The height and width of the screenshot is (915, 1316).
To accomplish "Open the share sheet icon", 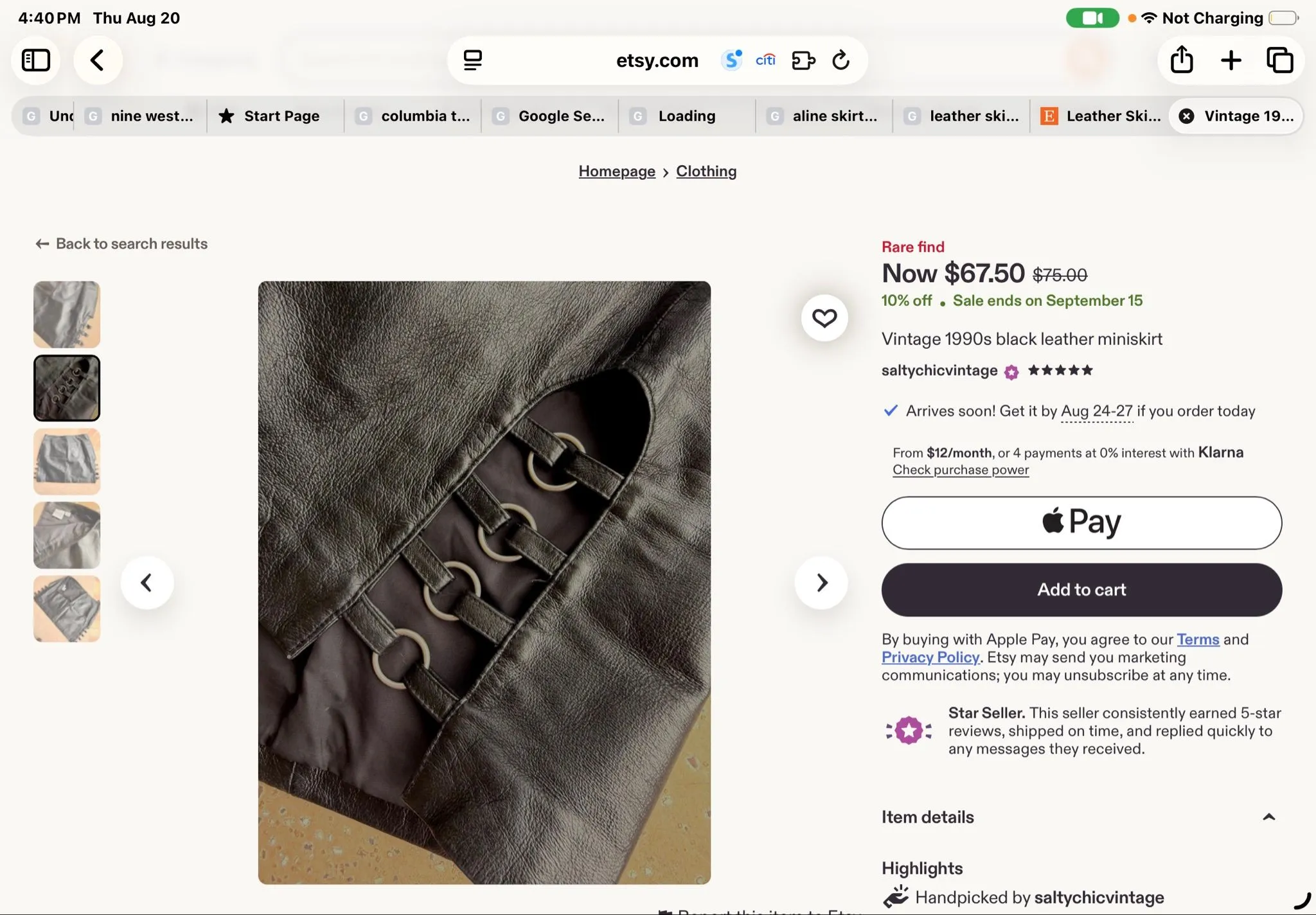I will click(x=1182, y=60).
